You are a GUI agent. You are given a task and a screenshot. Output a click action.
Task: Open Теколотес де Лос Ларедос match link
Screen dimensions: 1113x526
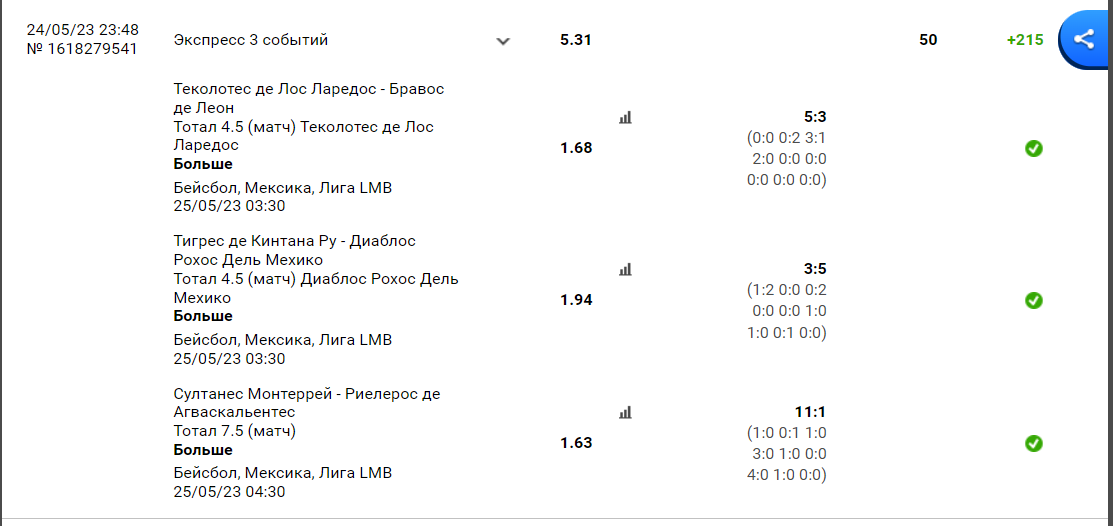[x=309, y=98]
